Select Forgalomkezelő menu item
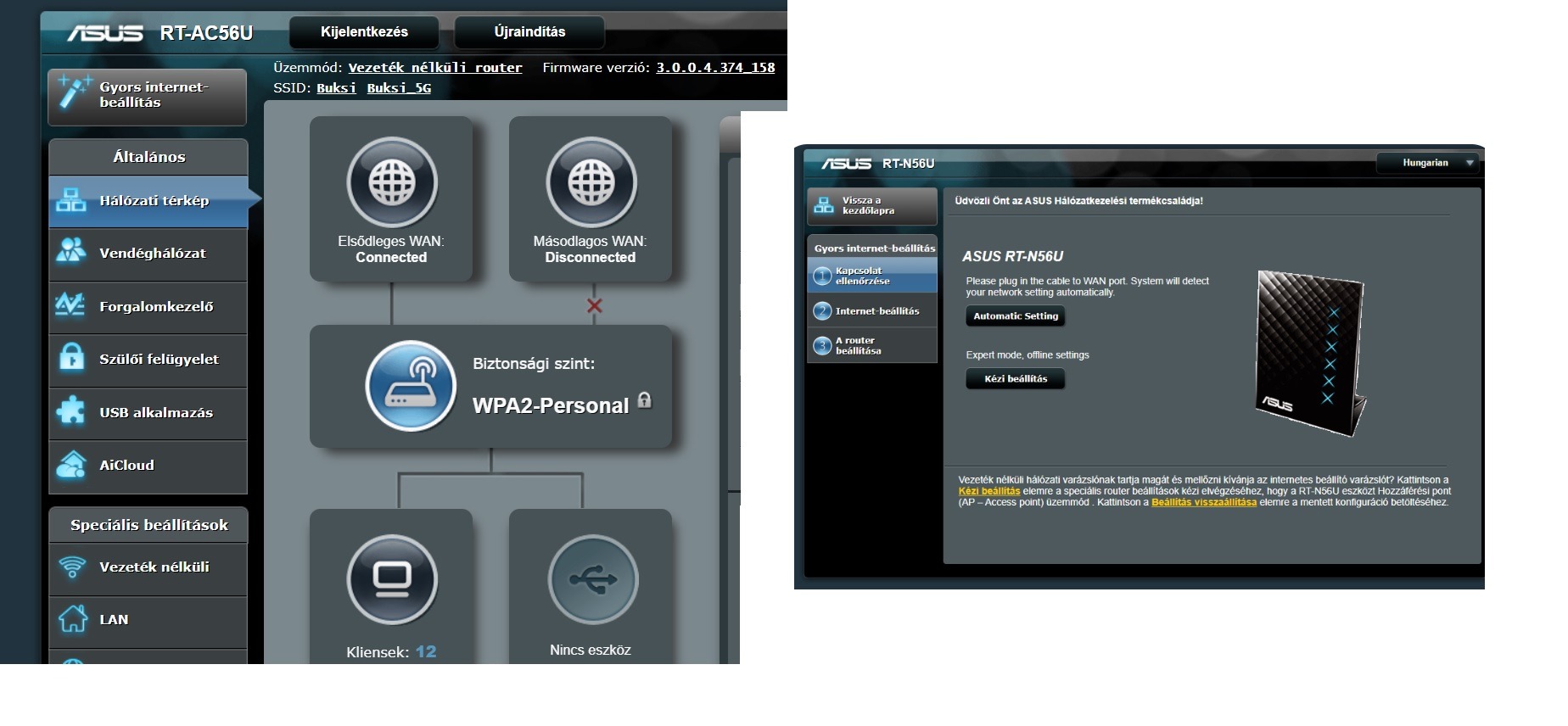Image resolution: width=1568 pixels, height=726 pixels. click(148, 307)
